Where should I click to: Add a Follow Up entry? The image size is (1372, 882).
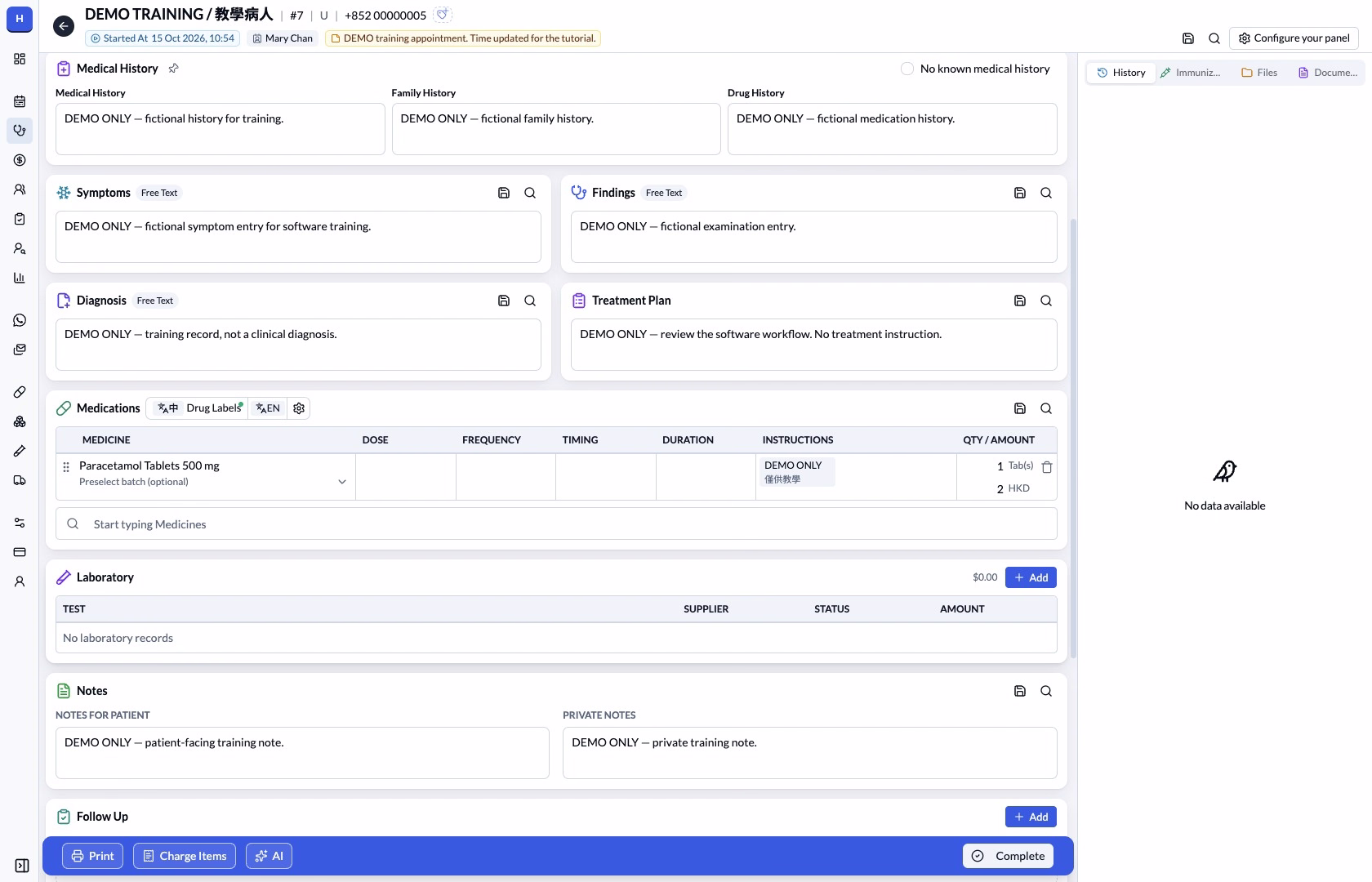(1031, 817)
